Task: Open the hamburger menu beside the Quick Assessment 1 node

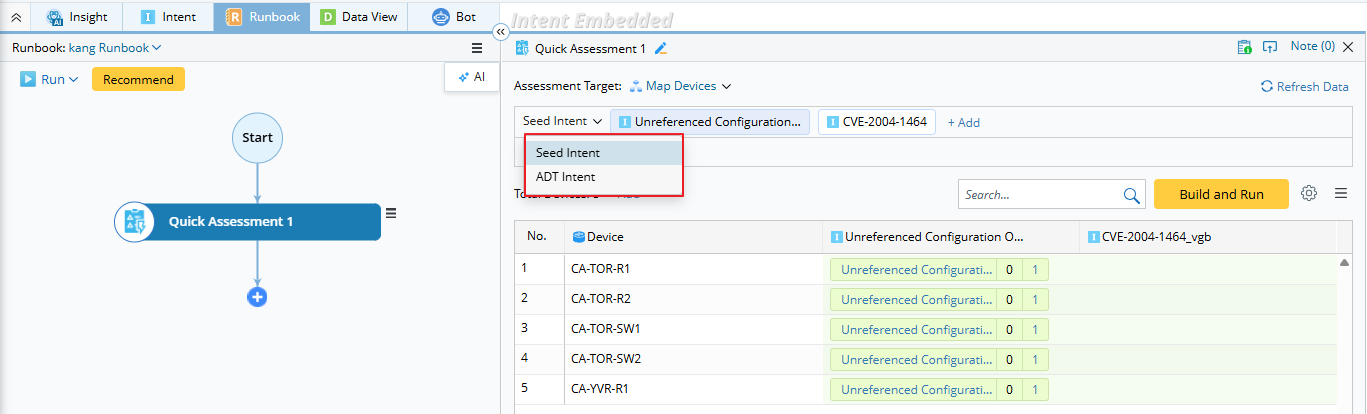Action: 391,212
